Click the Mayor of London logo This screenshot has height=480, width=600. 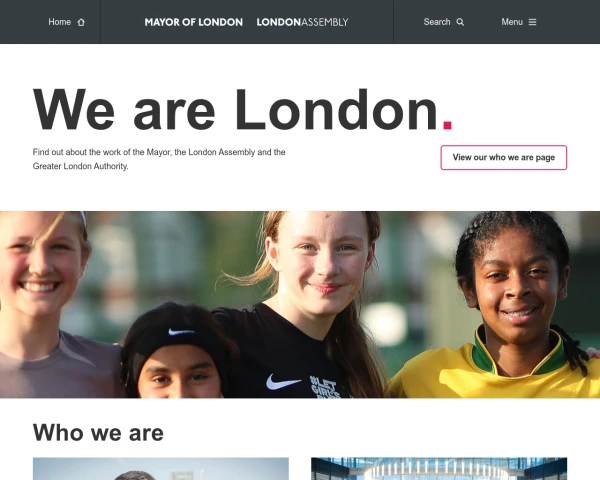(x=194, y=22)
